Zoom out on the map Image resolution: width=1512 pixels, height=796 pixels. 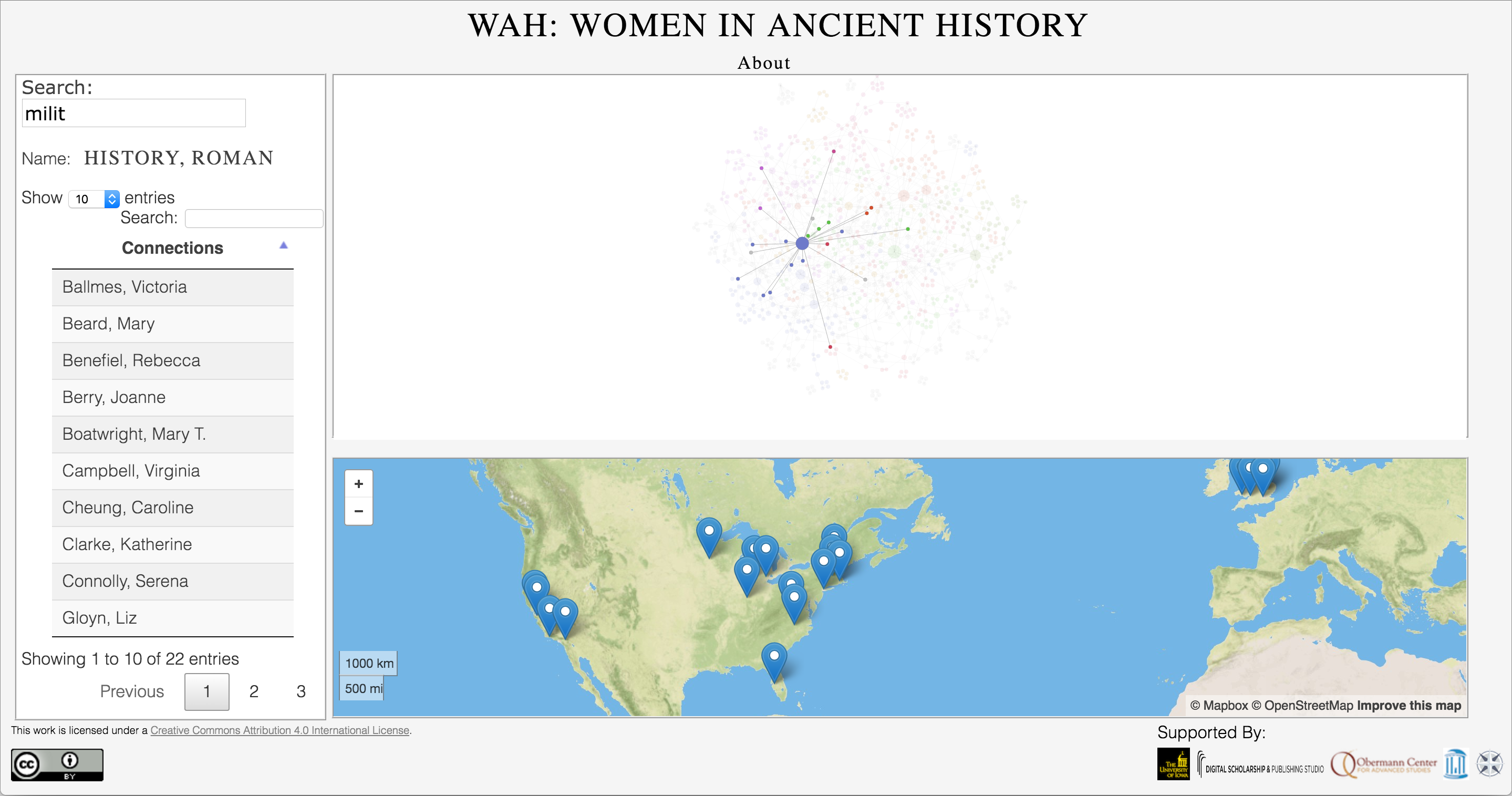pos(359,511)
